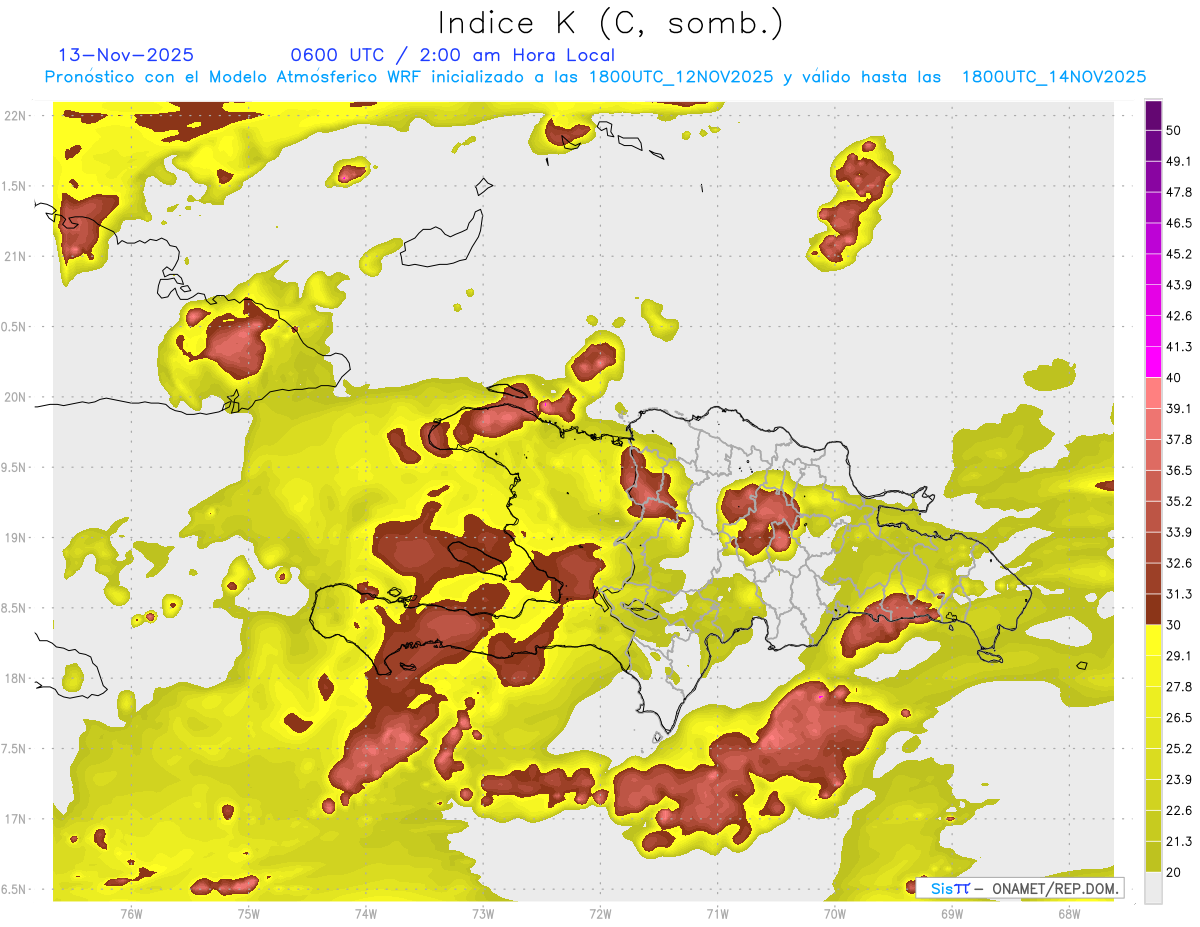
Task: Click the '76W' longitude label
Action: 131,913
